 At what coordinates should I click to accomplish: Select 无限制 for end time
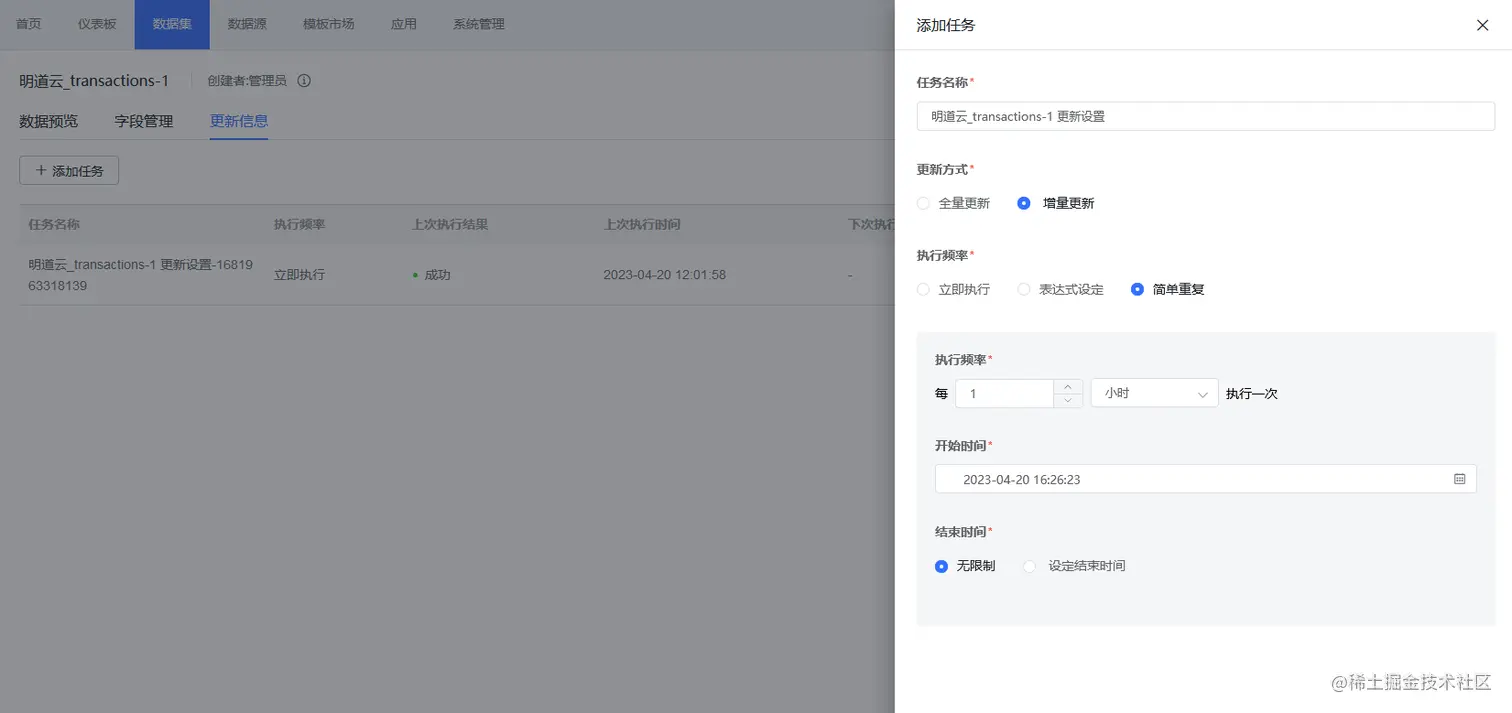point(965,566)
